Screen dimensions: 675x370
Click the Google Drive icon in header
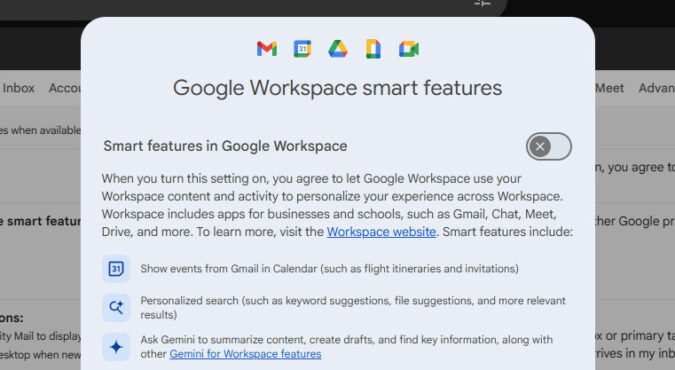click(x=338, y=49)
